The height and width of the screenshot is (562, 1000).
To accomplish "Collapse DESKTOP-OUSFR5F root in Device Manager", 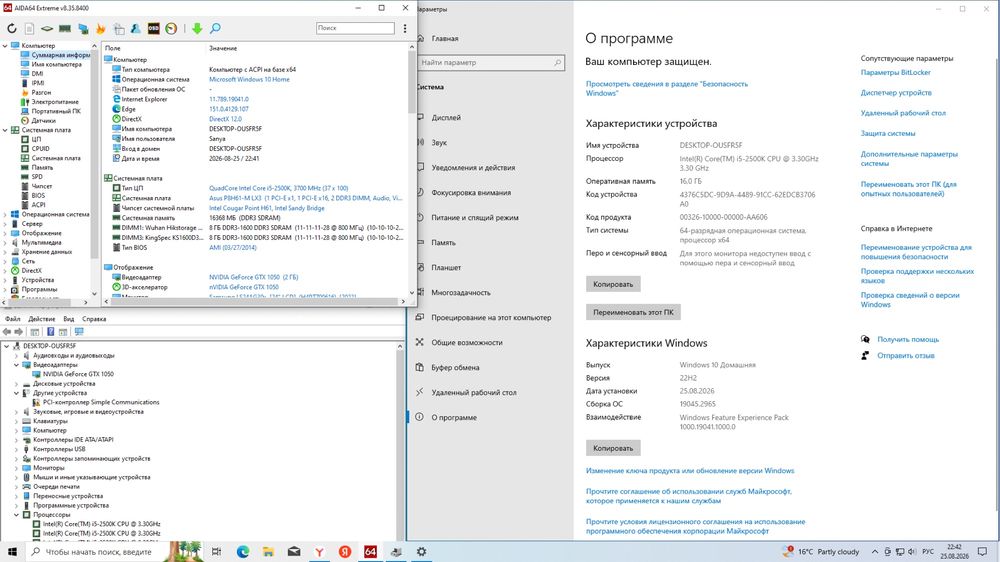I will click(7, 346).
